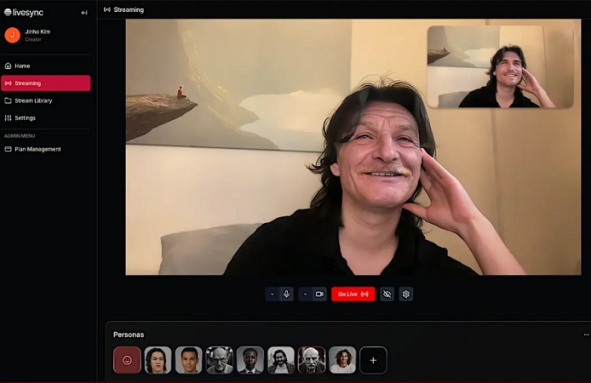Image resolution: width=591 pixels, height=383 pixels.
Task: Click the livesync logo
Action: click(24, 12)
